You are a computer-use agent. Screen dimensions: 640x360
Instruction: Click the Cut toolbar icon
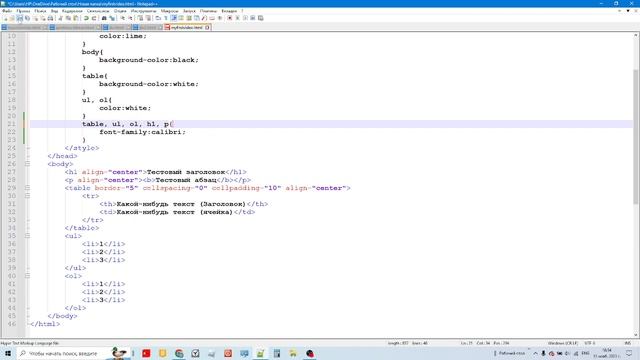[x=60, y=18]
